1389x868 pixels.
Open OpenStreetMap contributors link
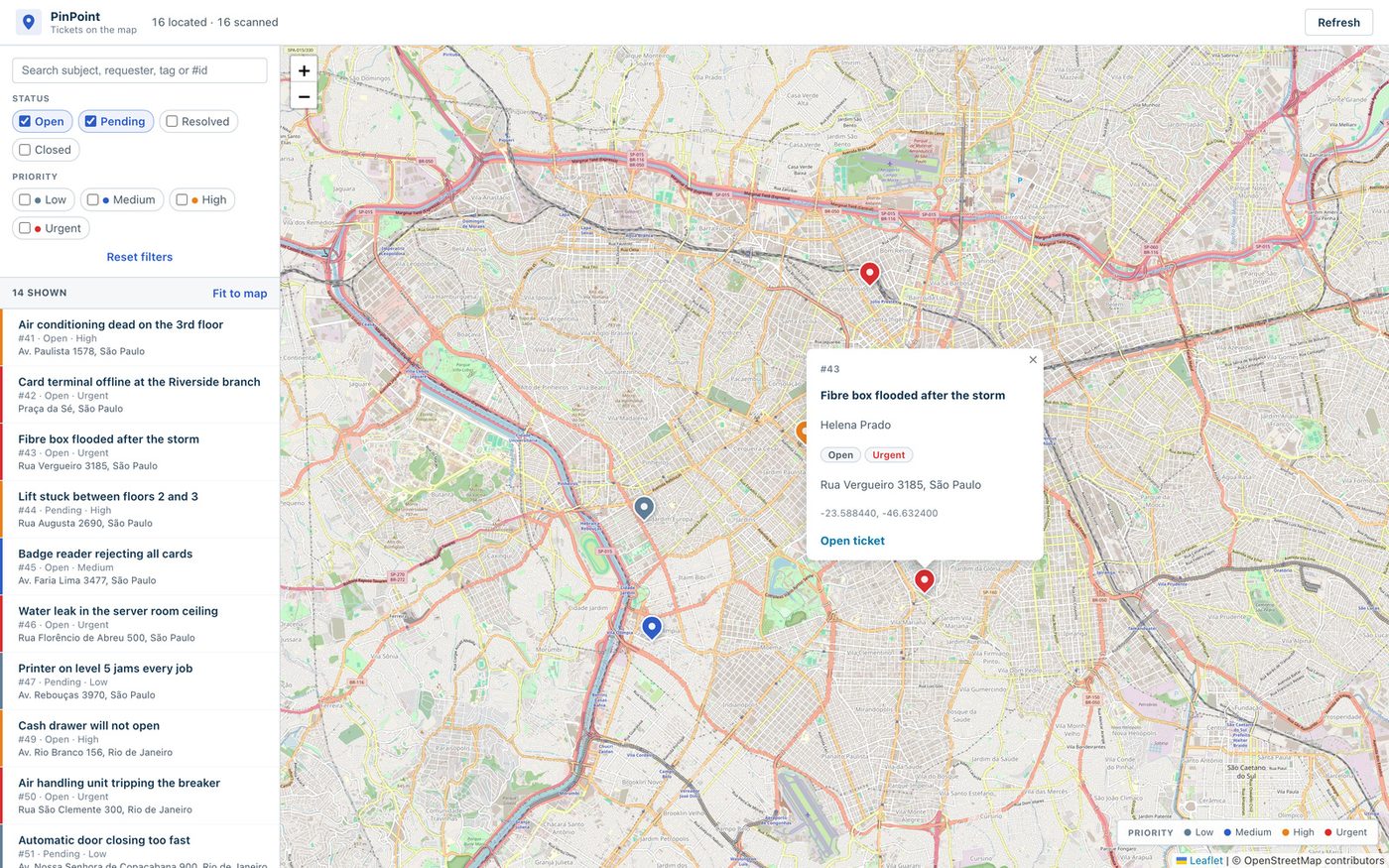point(1314,860)
